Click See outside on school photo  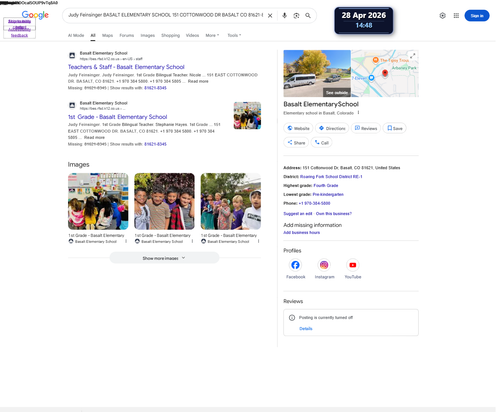point(337,93)
